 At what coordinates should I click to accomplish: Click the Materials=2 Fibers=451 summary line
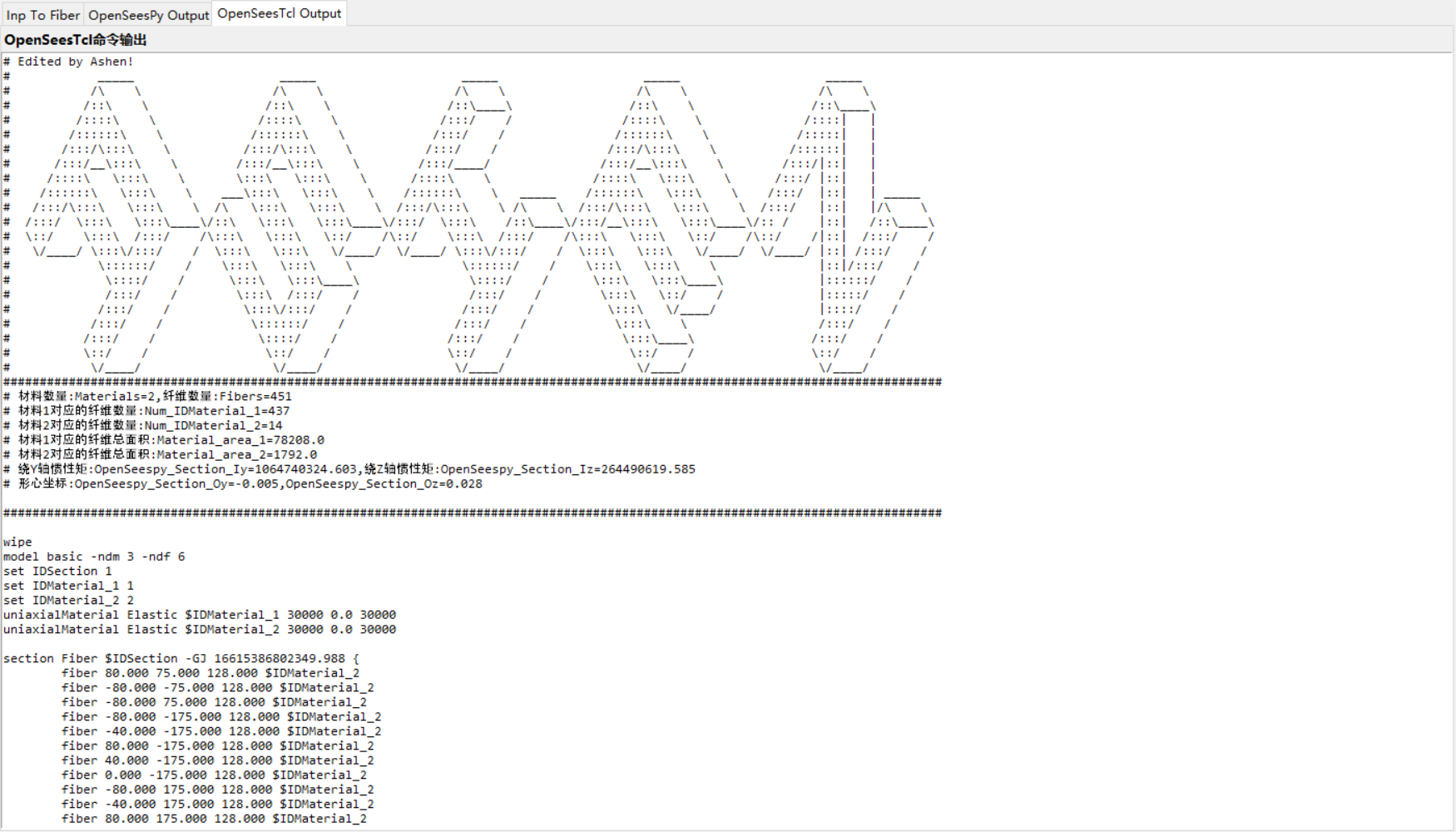click(148, 396)
